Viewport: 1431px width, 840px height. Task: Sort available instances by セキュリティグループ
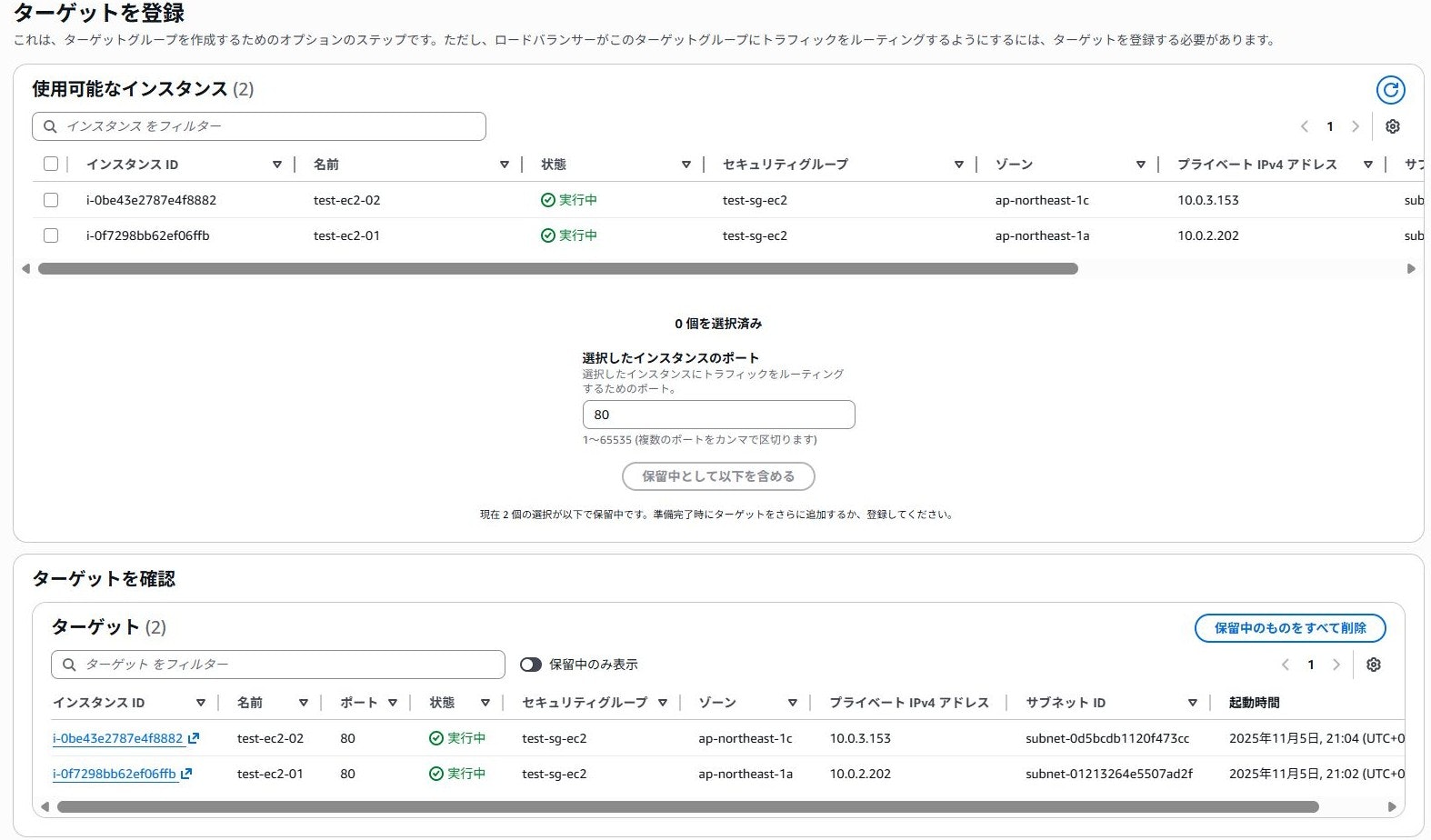[958, 165]
